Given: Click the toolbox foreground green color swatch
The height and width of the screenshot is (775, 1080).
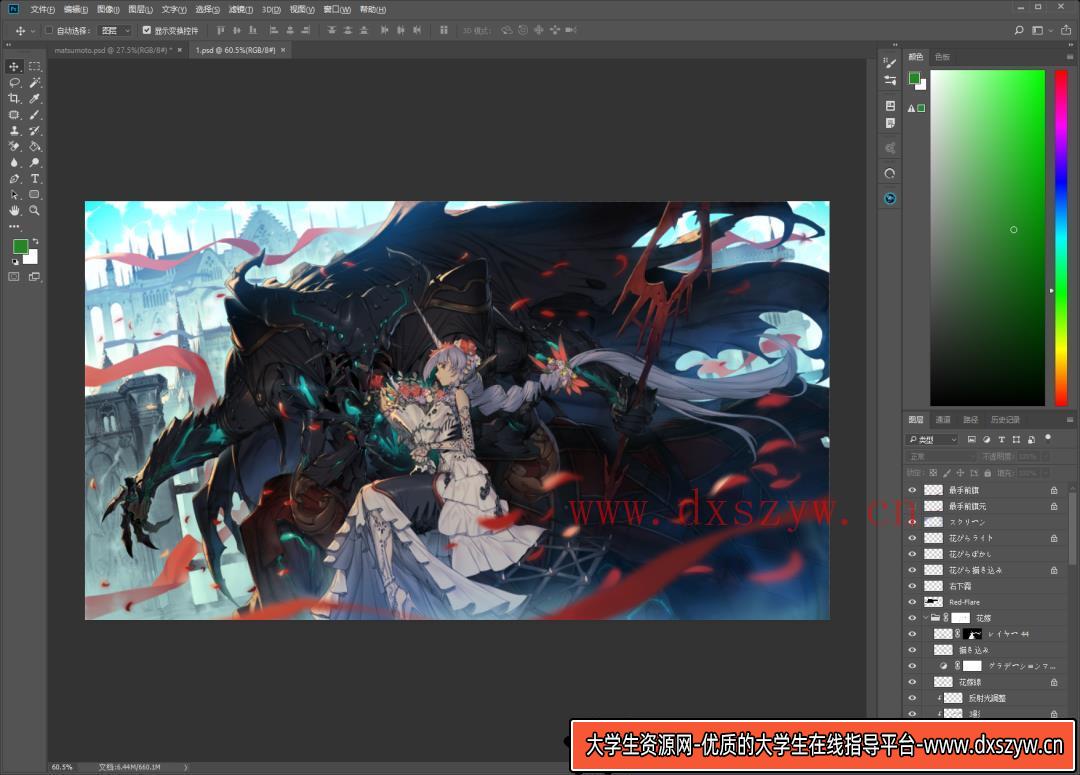Looking at the screenshot, I should pos(20,246).
